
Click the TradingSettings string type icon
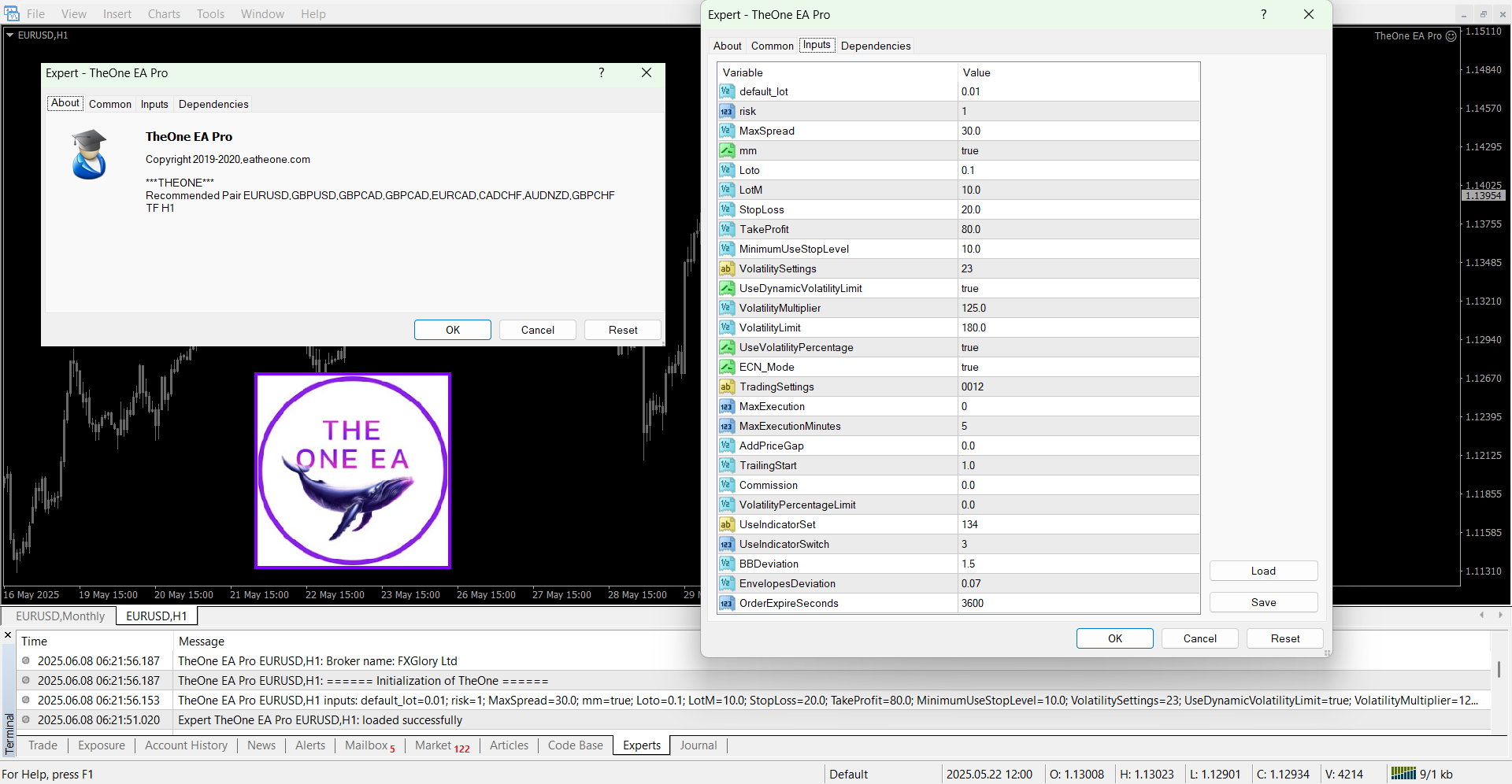pos(726,386)
